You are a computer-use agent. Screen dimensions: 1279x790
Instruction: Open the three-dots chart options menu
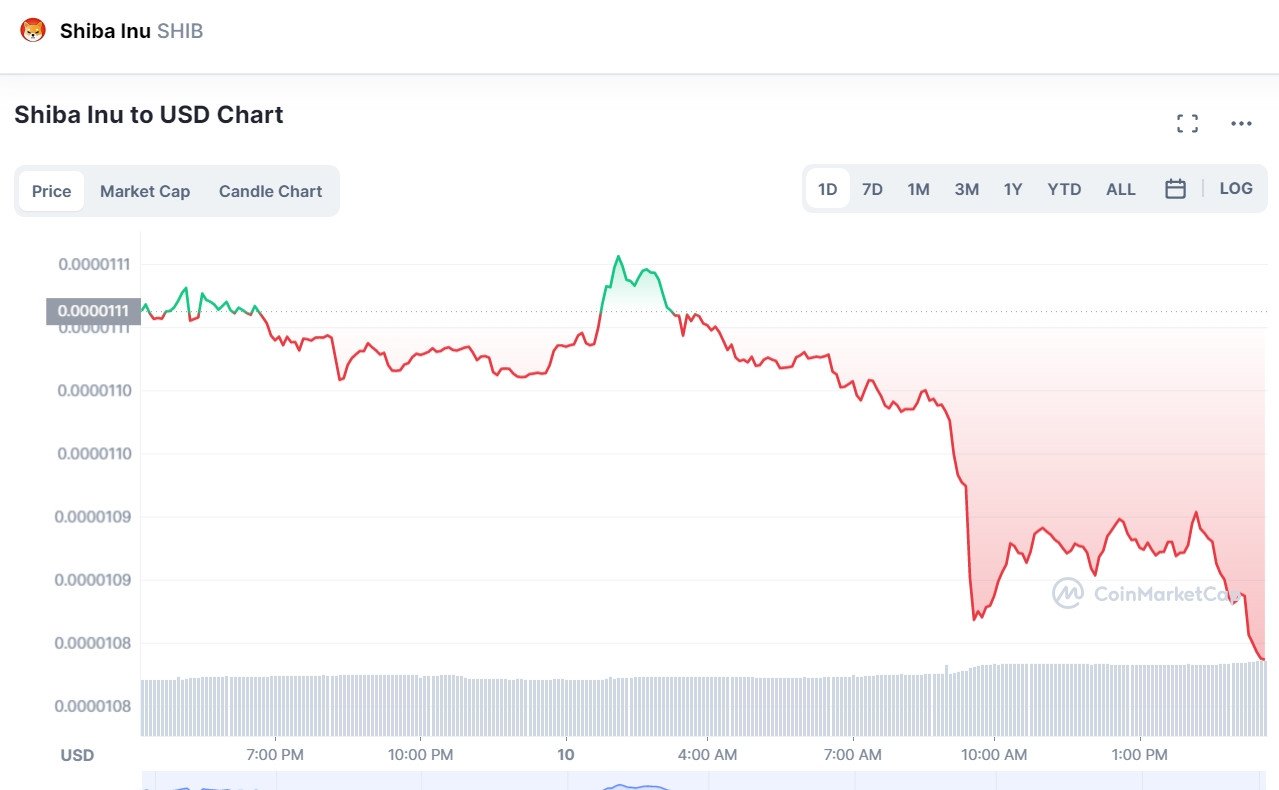coord(1241,124)
